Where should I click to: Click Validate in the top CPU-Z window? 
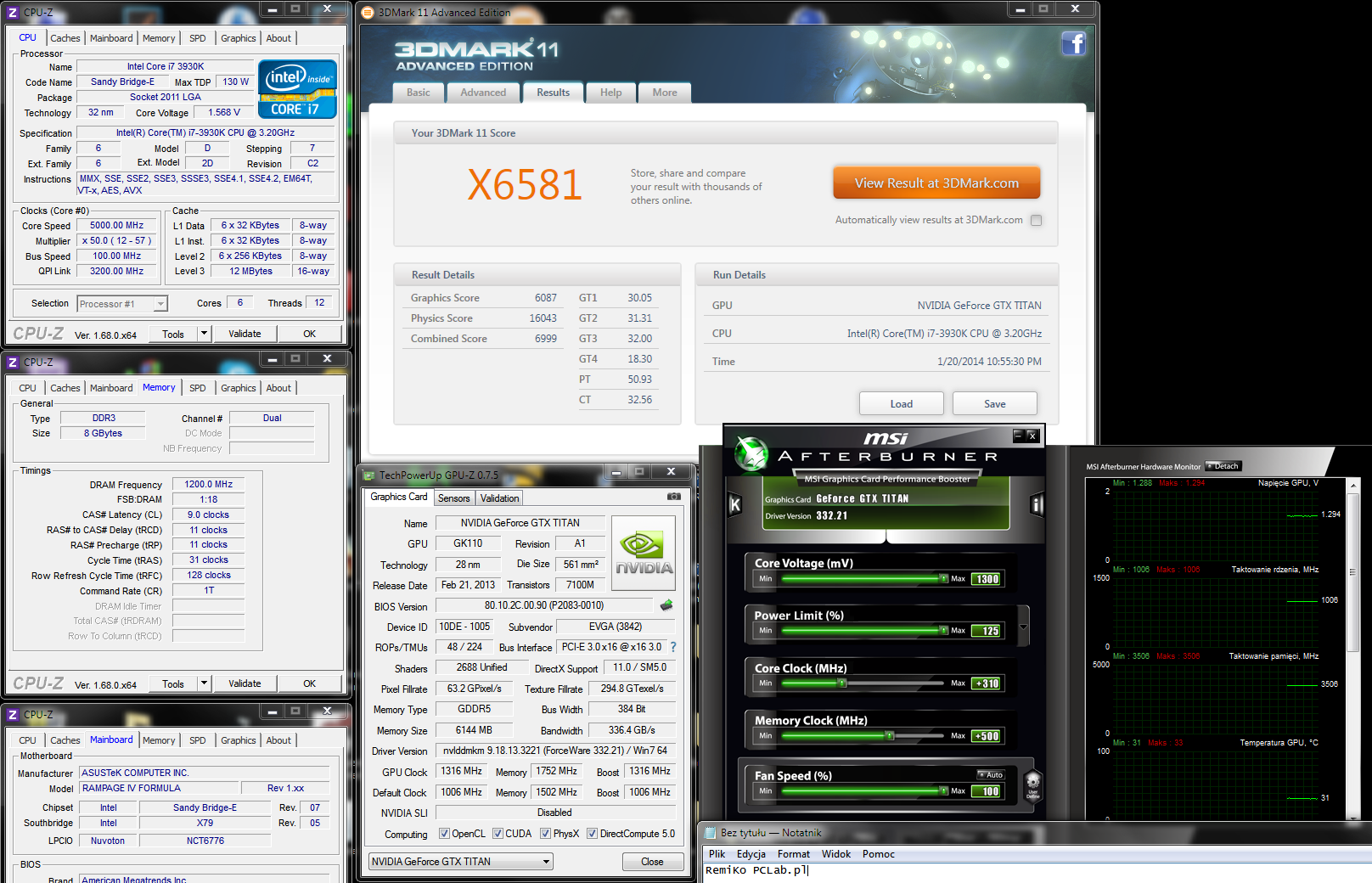pos(245,334)
